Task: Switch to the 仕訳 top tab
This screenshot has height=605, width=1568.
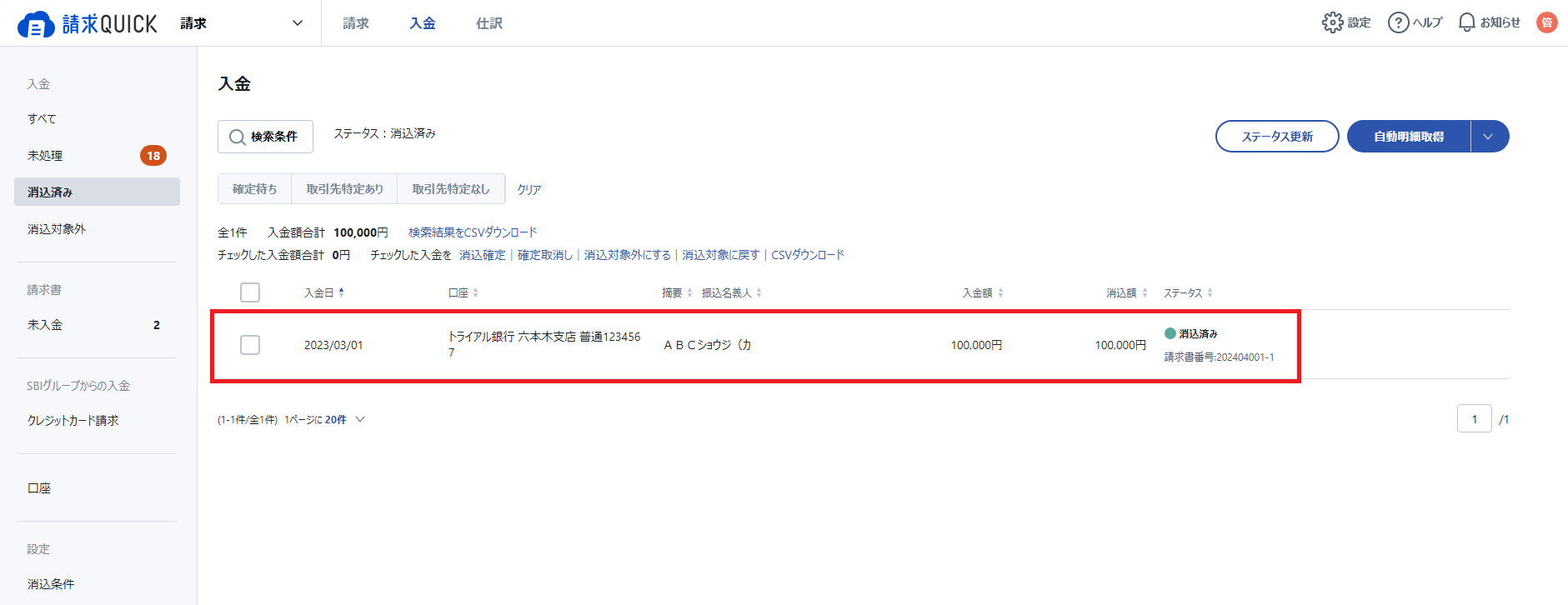Action: pyautogui.click(x=489, y=23)
